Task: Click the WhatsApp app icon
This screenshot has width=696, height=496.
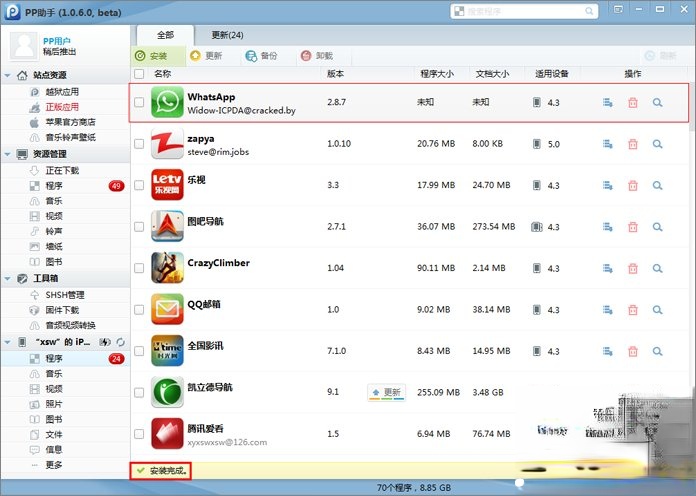Action: point(167,102)
